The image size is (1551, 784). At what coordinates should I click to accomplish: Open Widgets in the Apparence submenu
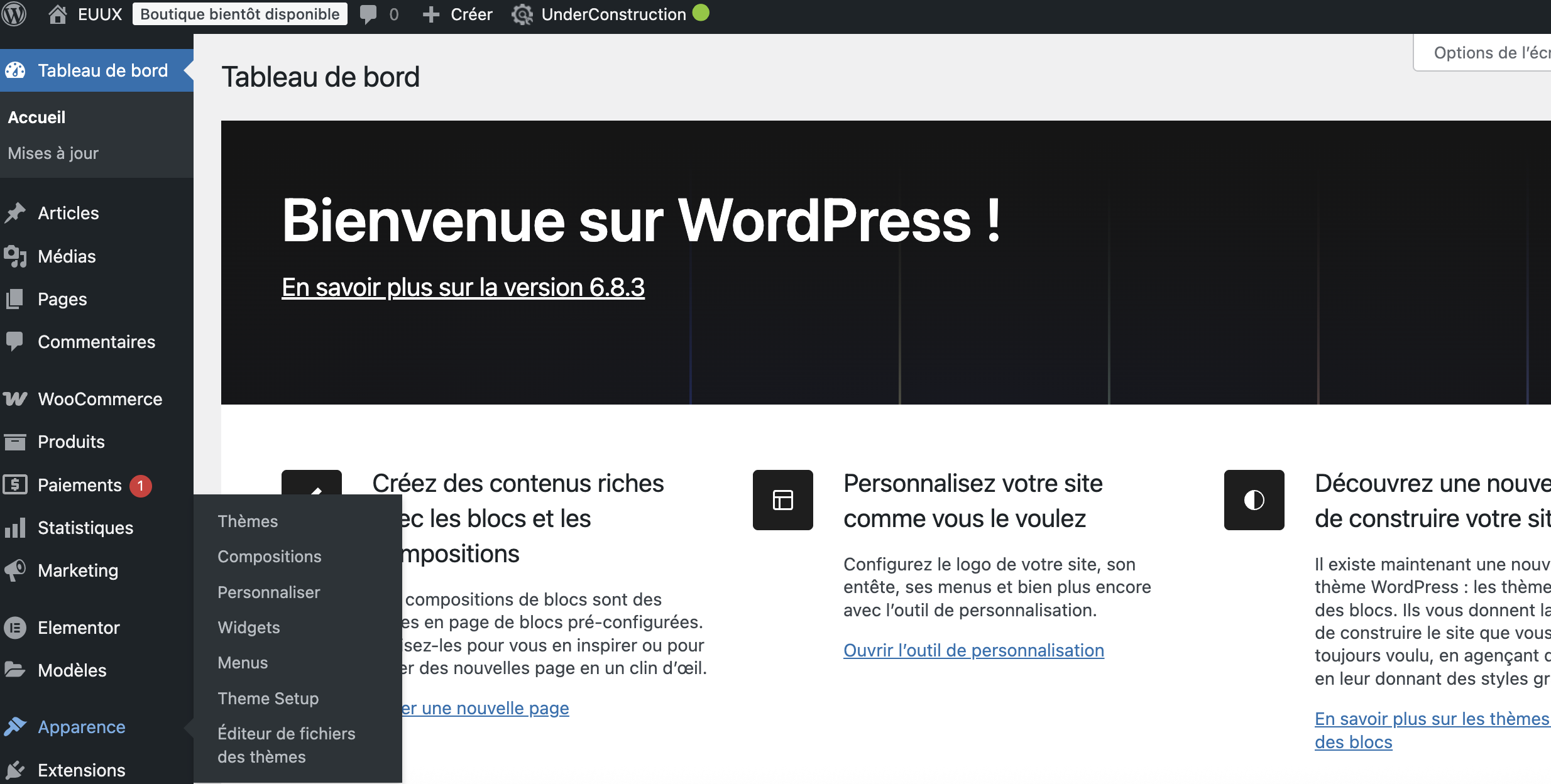[249, 628]
